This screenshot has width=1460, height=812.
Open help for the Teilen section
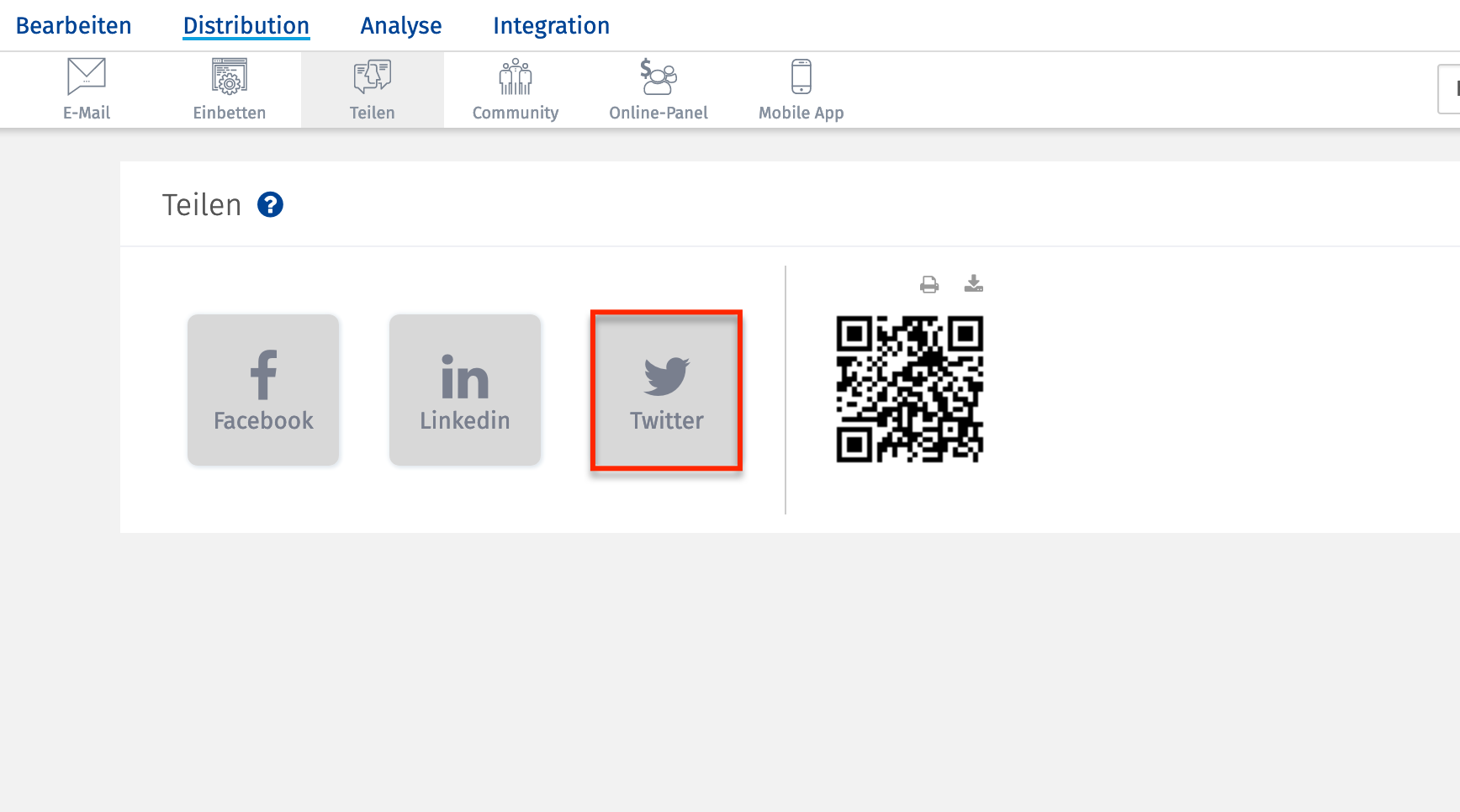[x=269, y=203]
